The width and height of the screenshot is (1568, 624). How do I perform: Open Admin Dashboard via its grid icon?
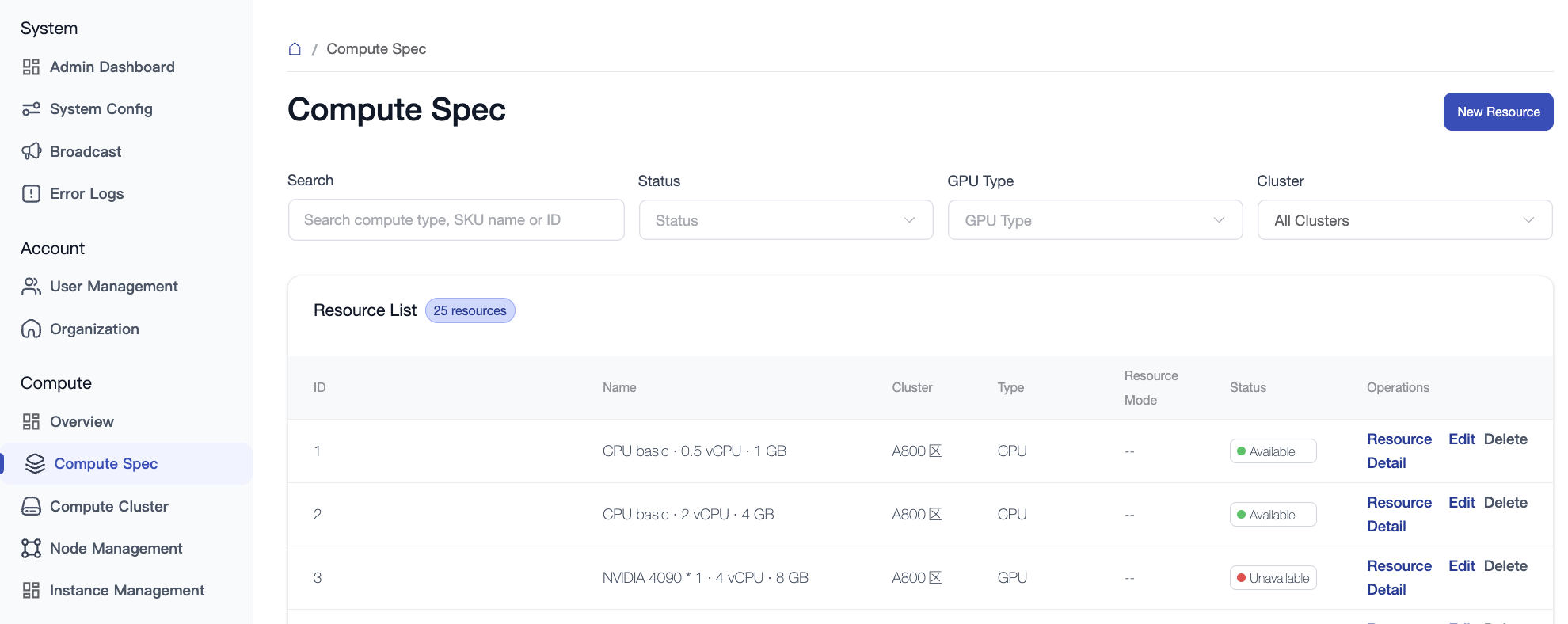pos(31,67)
